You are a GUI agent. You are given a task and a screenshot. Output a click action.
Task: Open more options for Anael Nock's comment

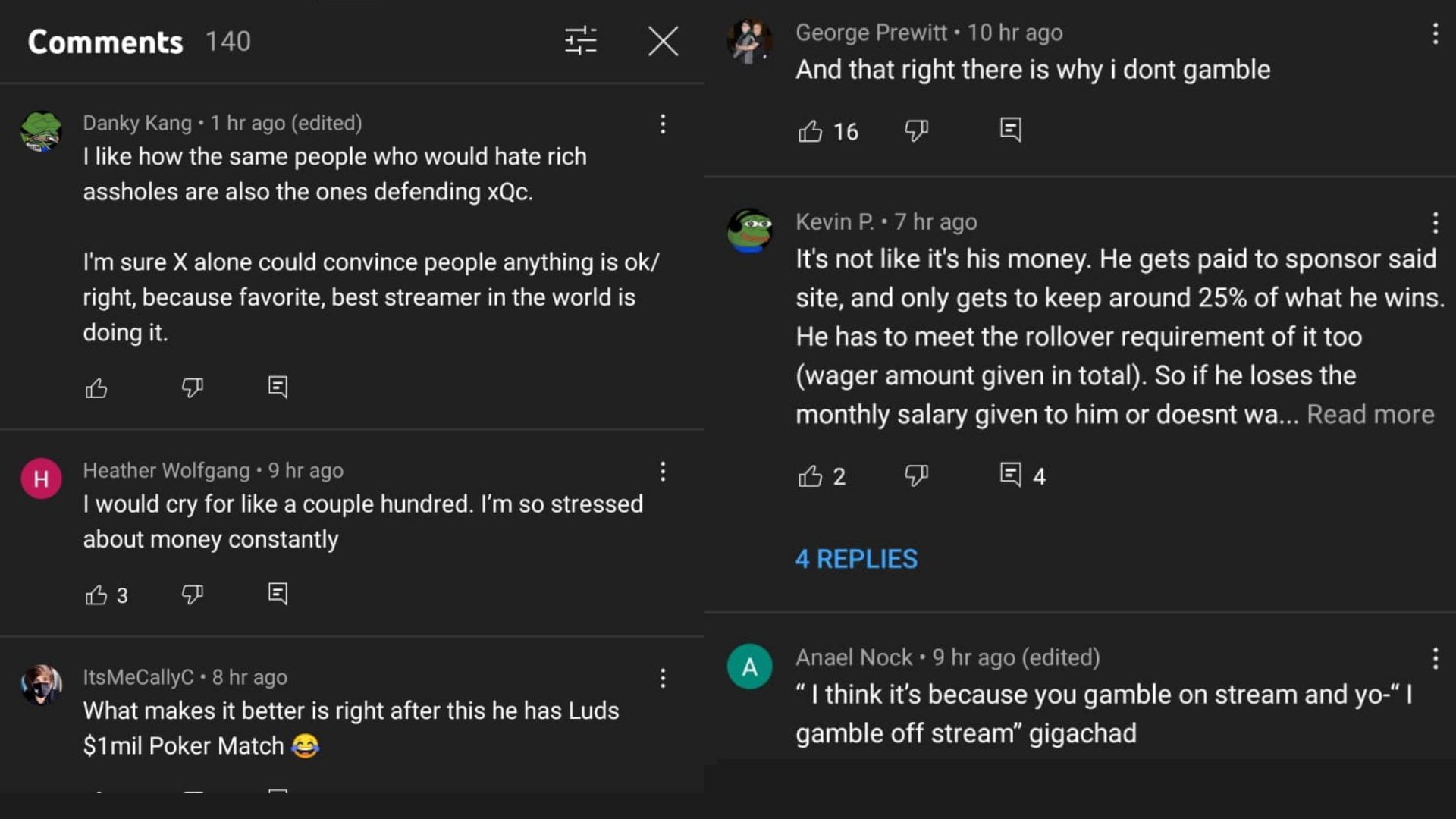point(1435,658)
